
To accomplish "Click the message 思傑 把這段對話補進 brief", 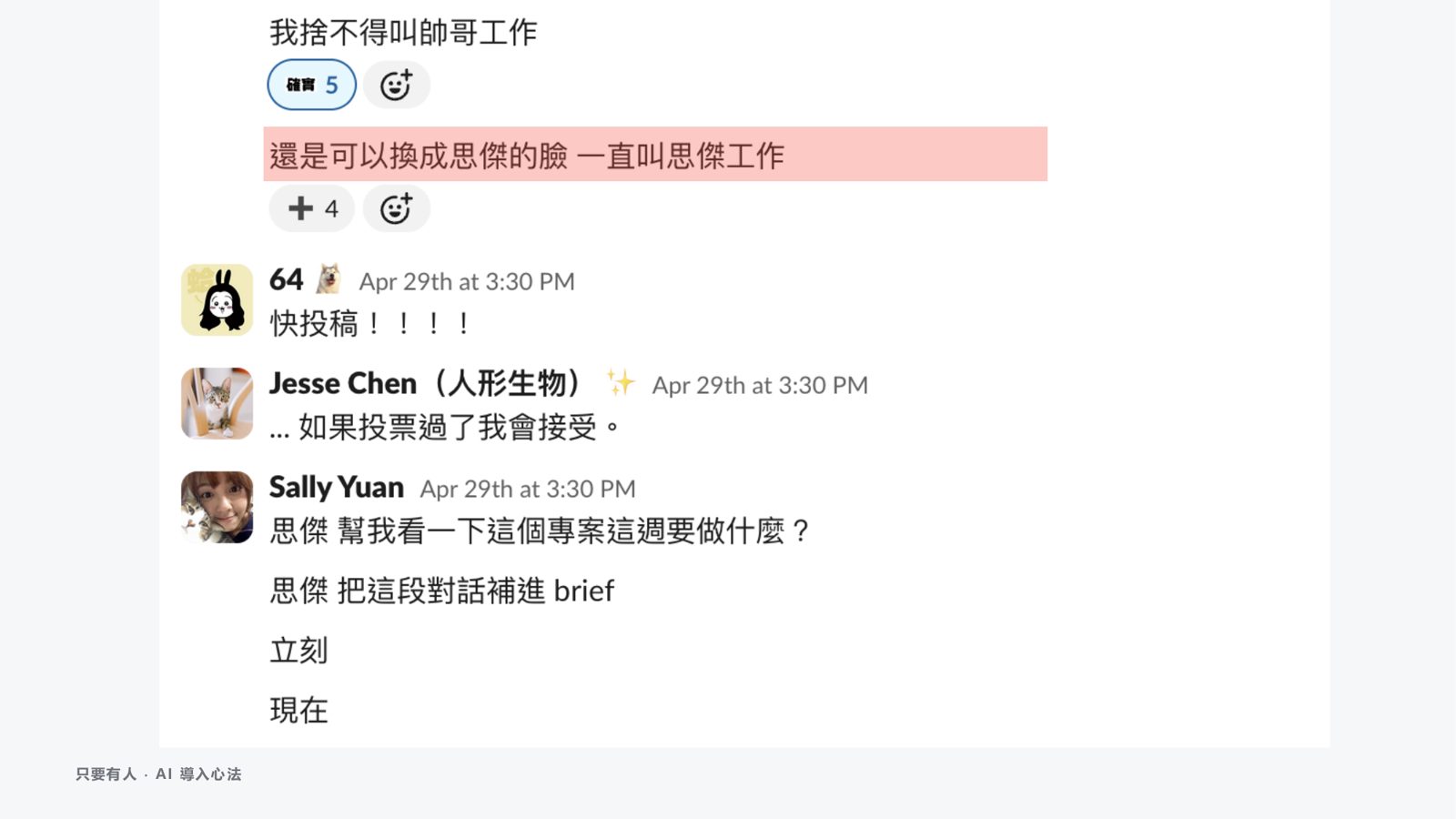I will pos(442,591).
